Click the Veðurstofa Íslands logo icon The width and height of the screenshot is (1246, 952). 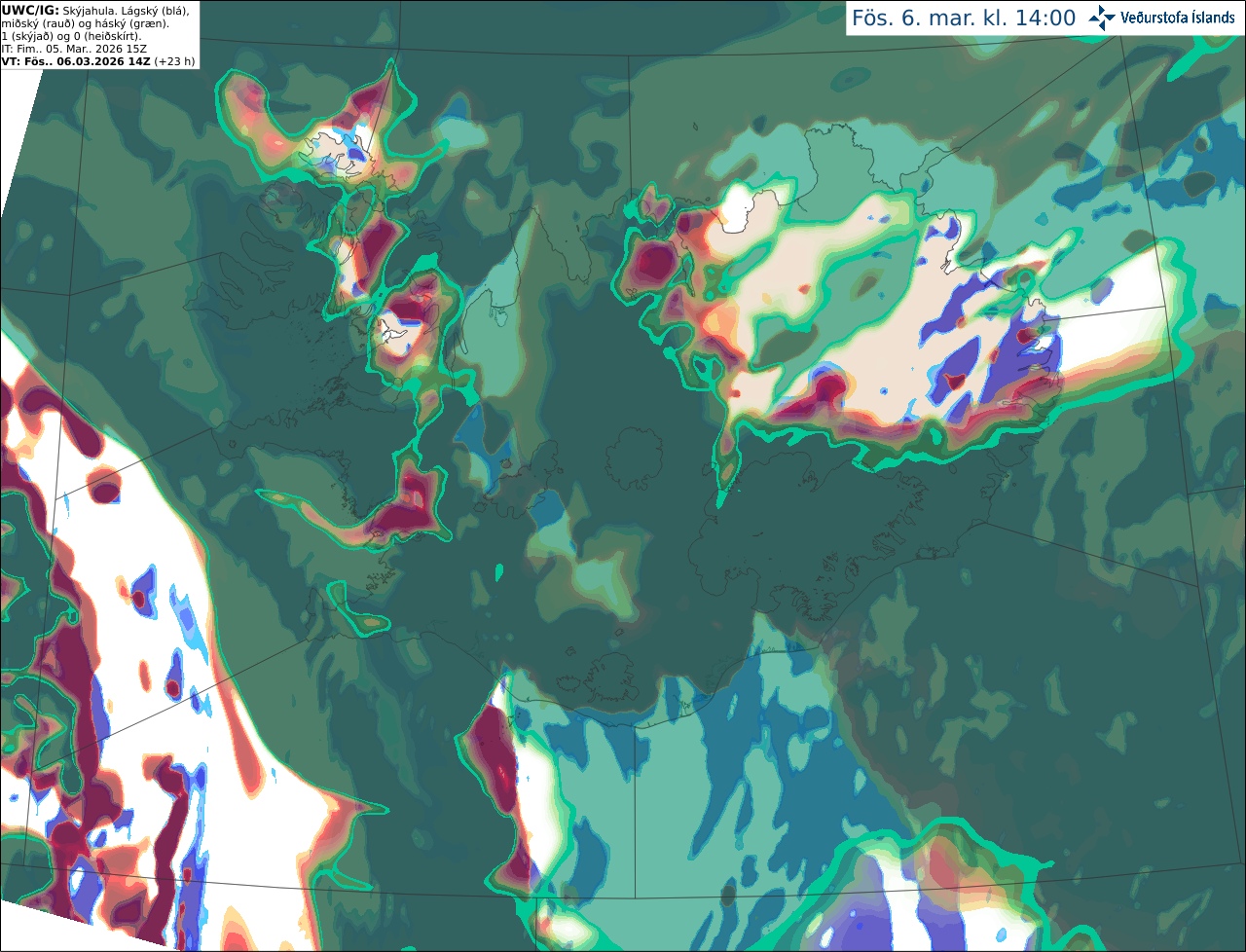coord(1101,18)
